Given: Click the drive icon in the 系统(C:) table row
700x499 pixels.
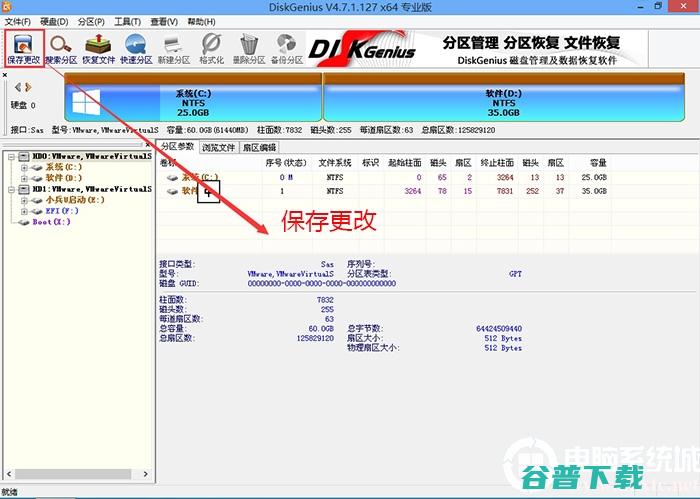Looking at the screenshot, I should pyautogui.click(x=172, y=178).
